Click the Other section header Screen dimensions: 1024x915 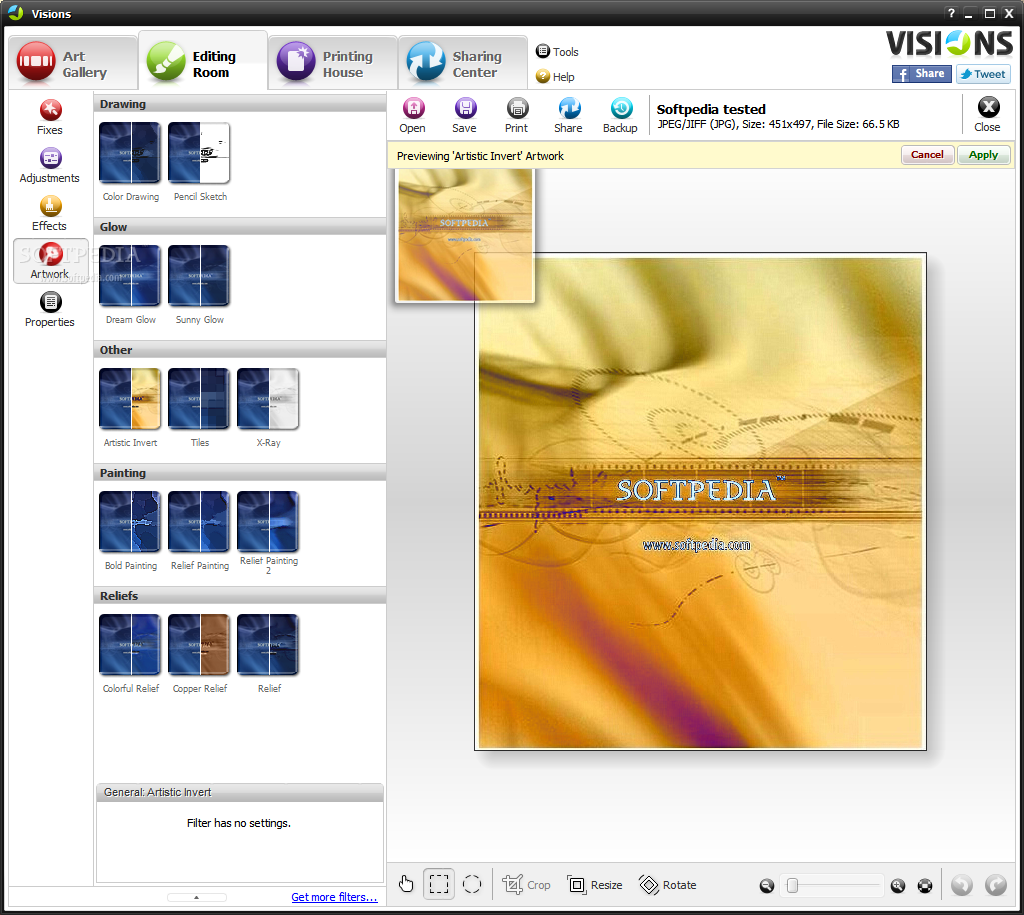coord(240,350)
